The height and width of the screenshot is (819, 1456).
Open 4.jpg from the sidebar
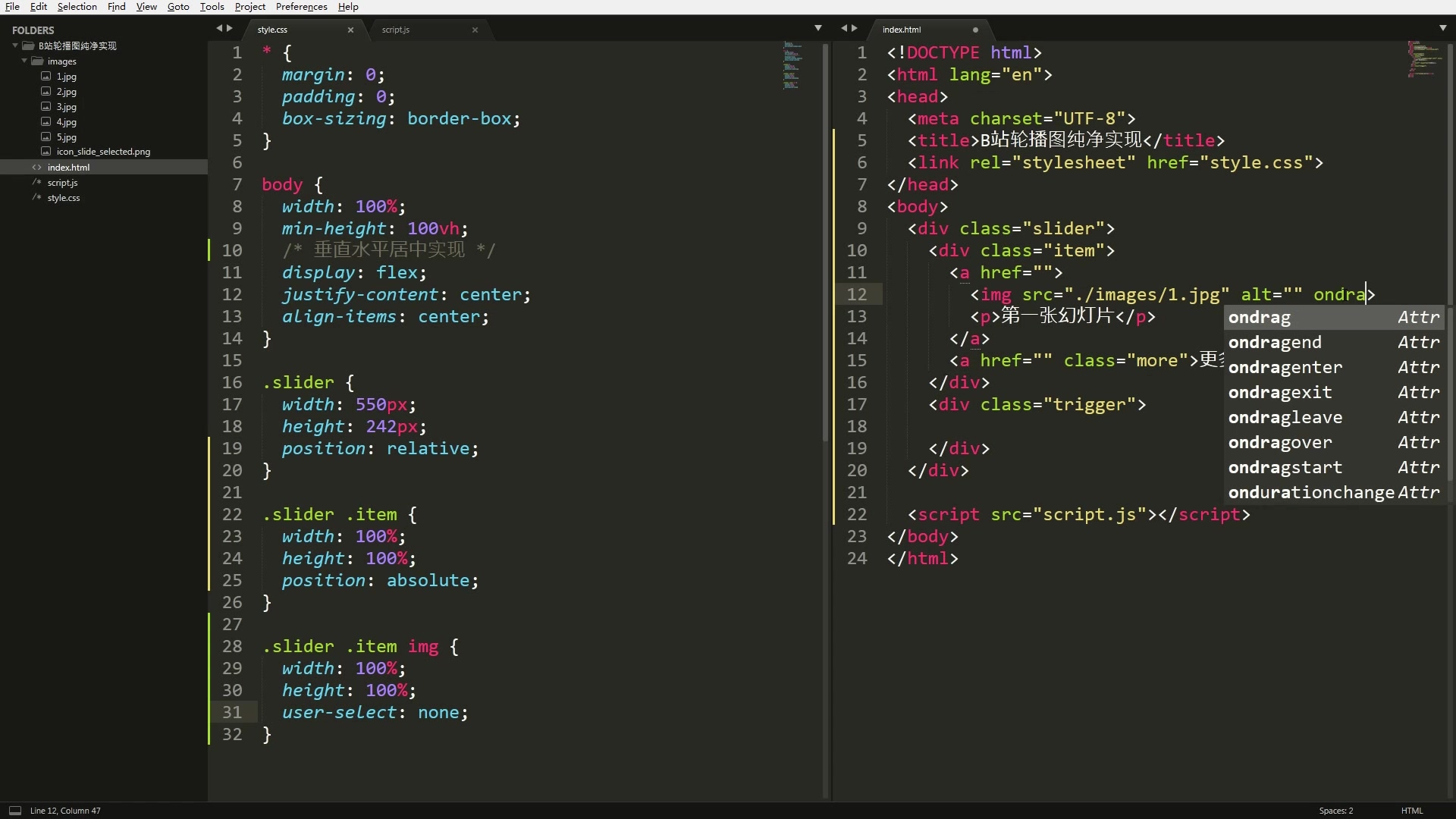[x=67, y=122]
